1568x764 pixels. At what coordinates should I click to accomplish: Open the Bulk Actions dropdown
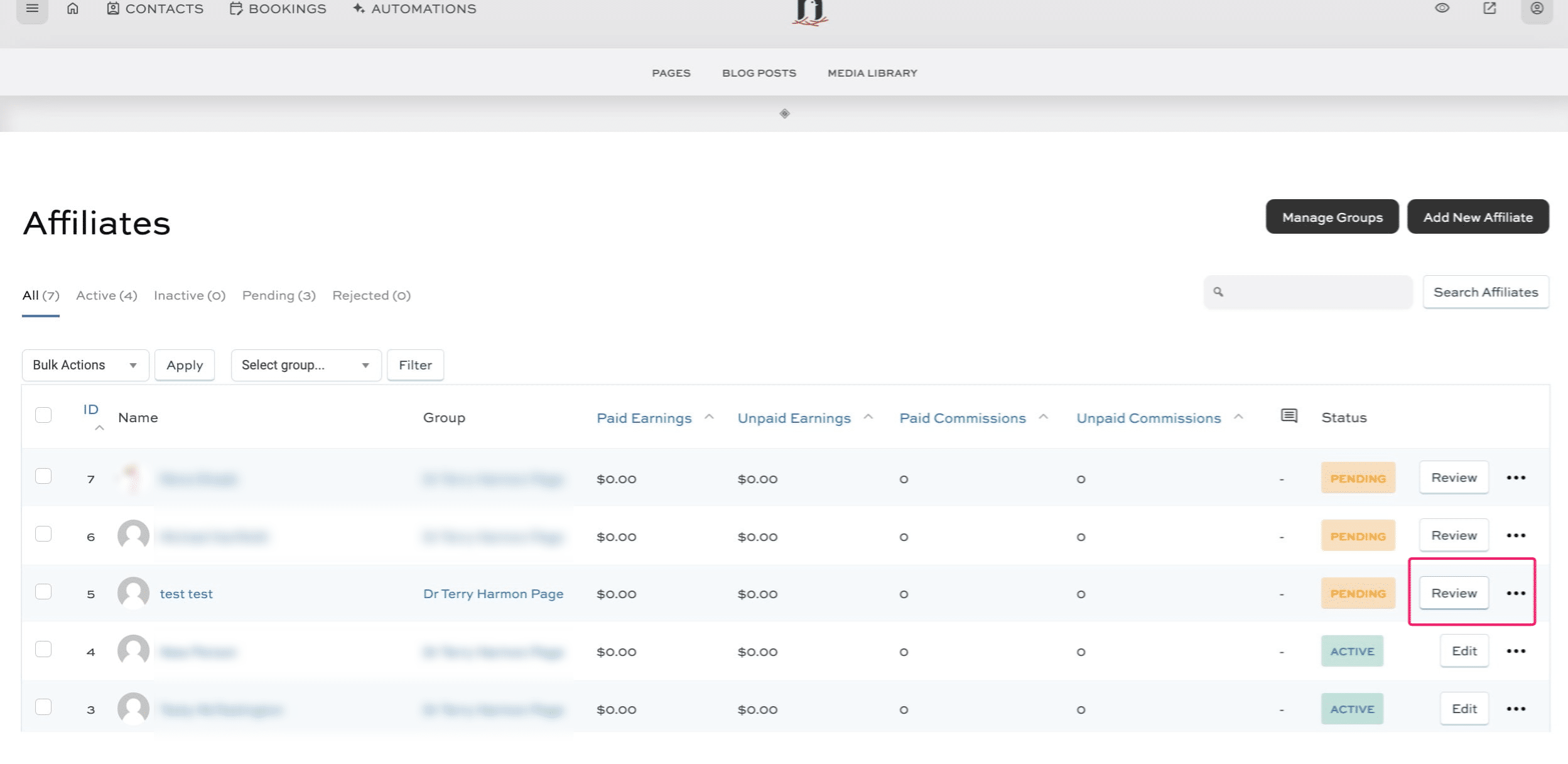click(85, 365)
